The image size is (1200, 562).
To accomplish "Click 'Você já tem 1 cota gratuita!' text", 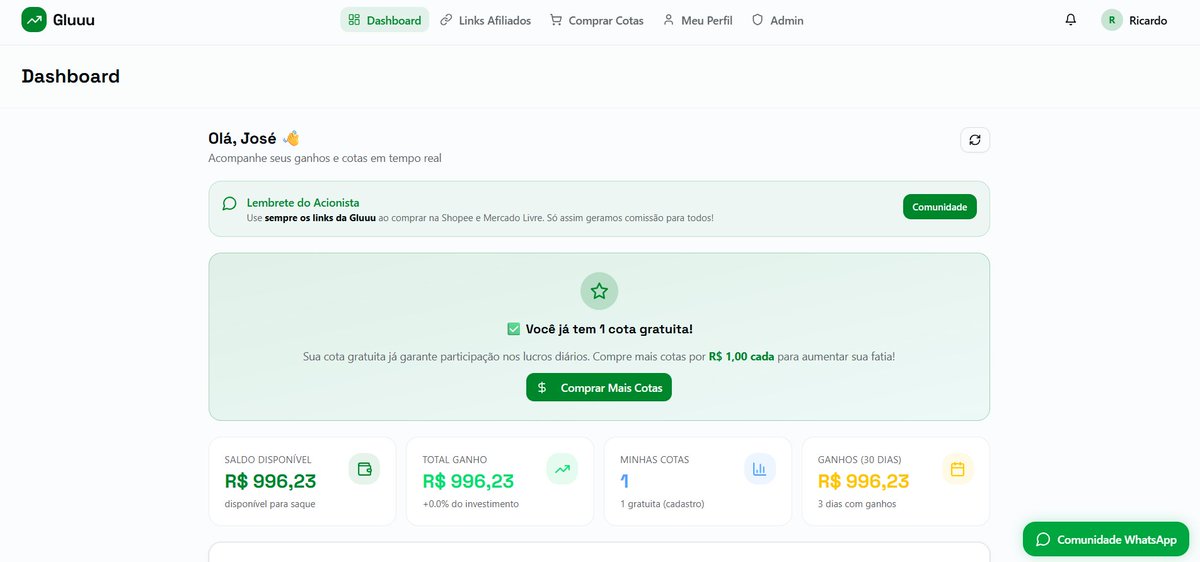I will pos(609,329).
